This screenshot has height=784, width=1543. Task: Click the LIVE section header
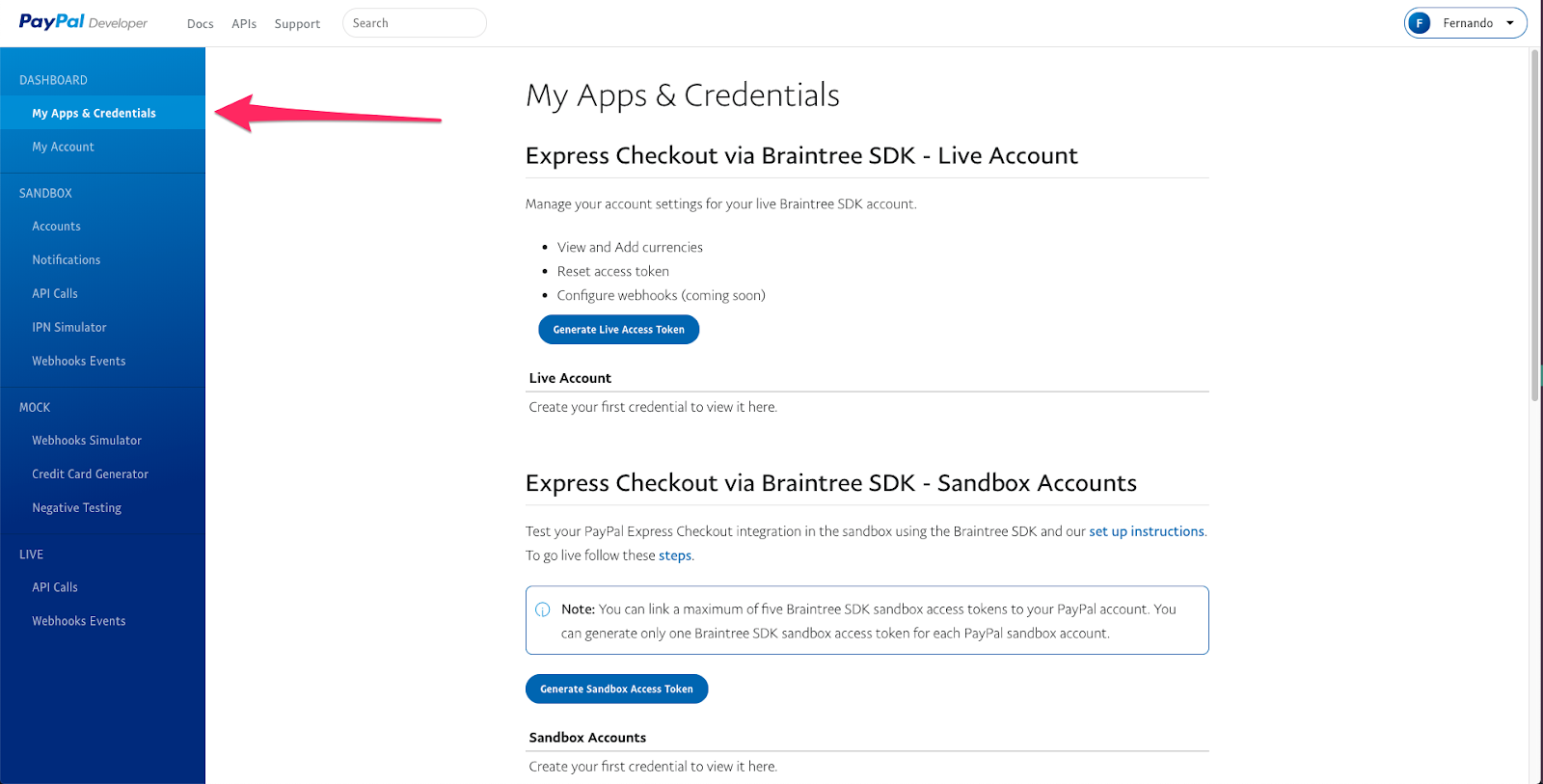coord(31,554)
